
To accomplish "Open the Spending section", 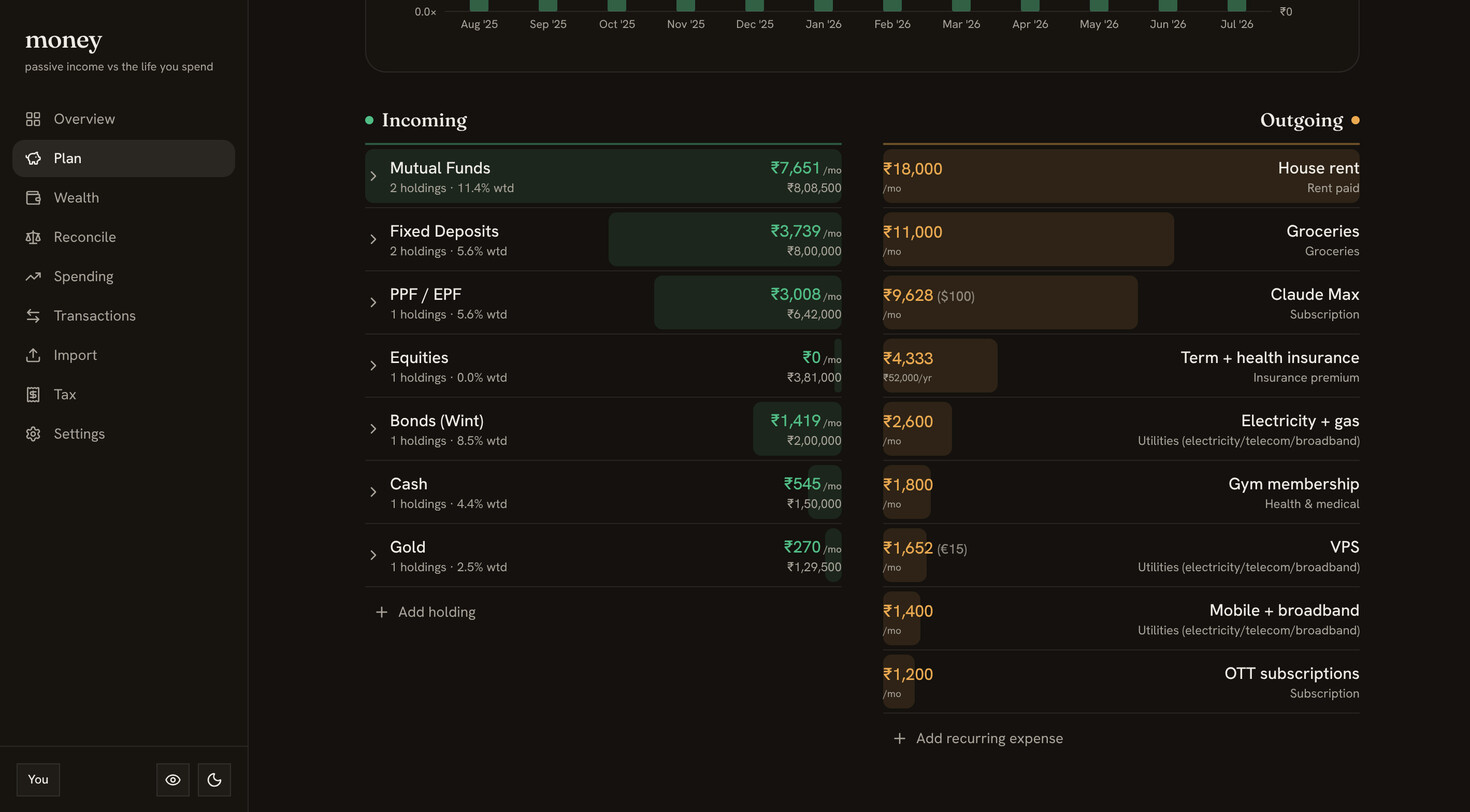I will [x=124, y=276].
